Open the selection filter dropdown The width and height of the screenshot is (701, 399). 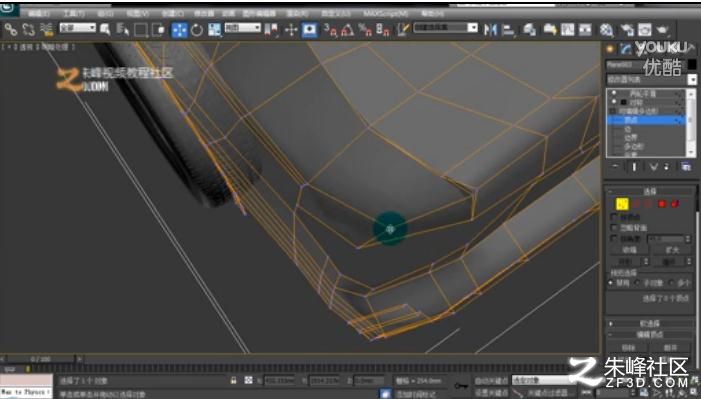[78, 28]
